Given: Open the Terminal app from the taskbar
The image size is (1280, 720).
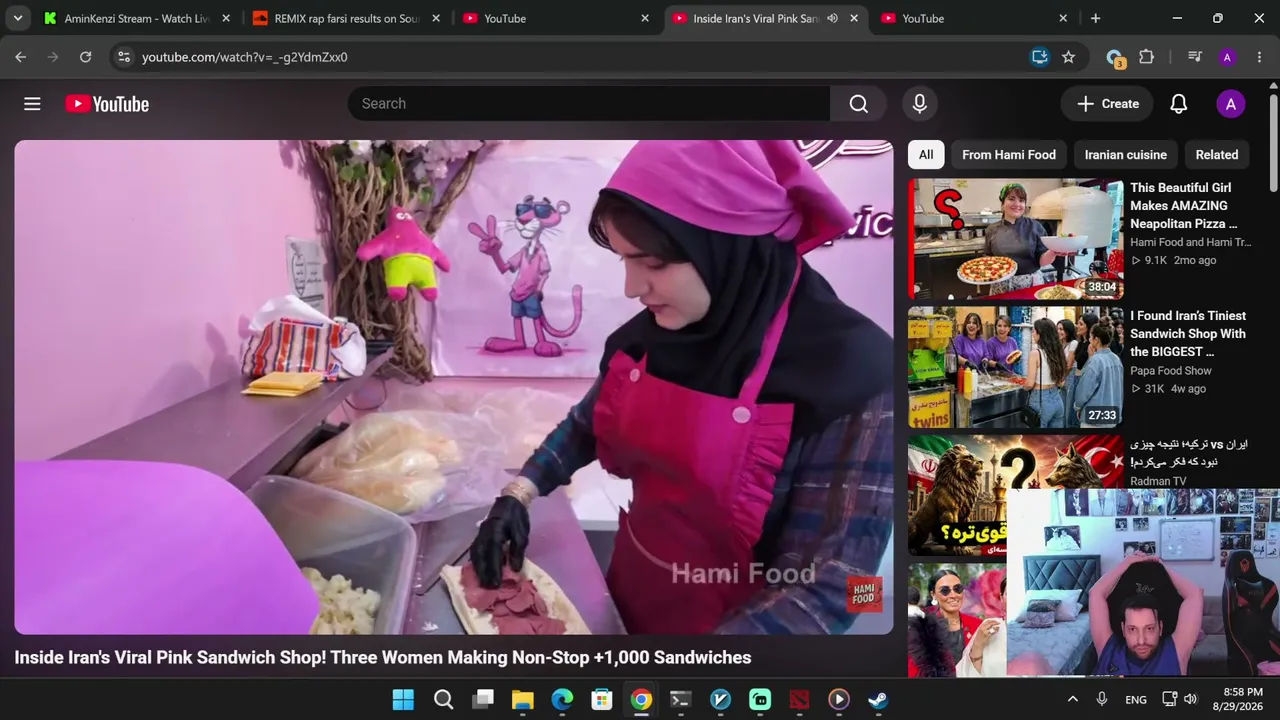Looking at the screenshot, I should [x=681, y=700].
